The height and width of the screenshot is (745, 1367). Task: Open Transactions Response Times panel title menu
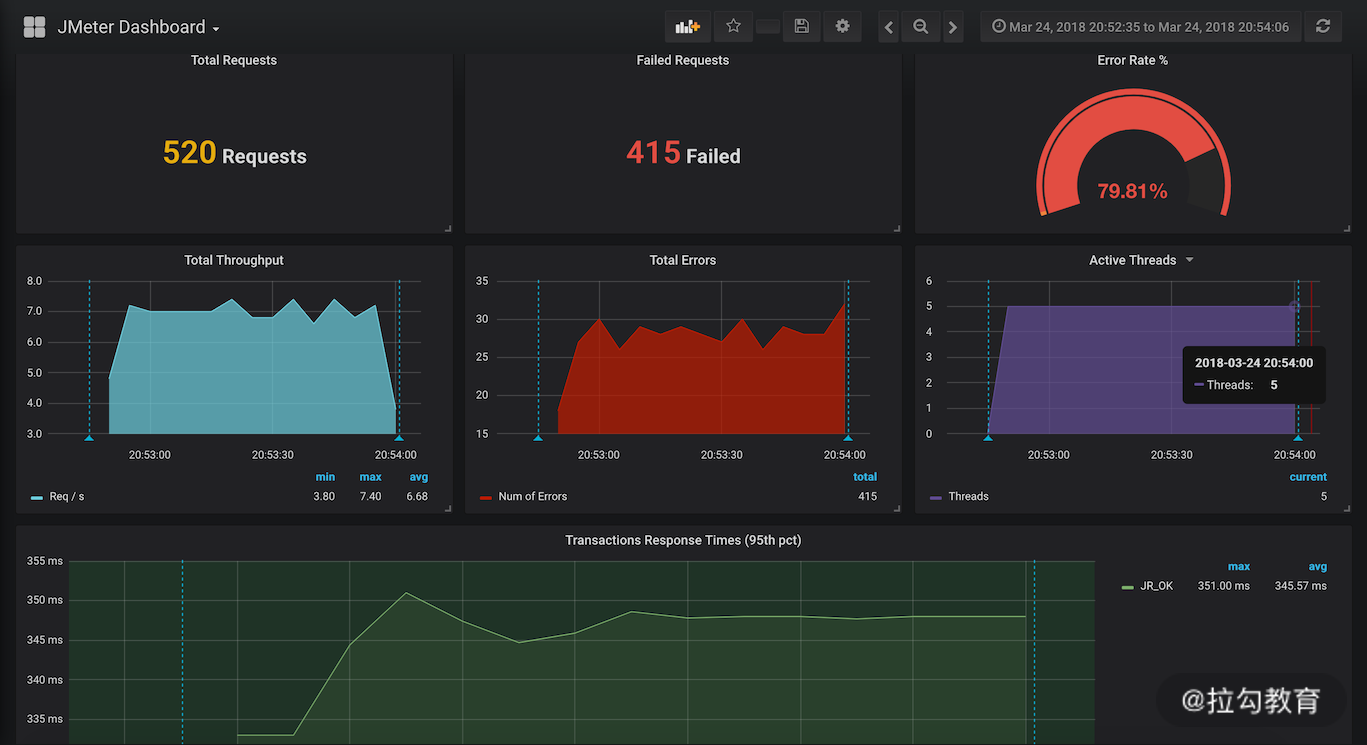tap(683, 540)
